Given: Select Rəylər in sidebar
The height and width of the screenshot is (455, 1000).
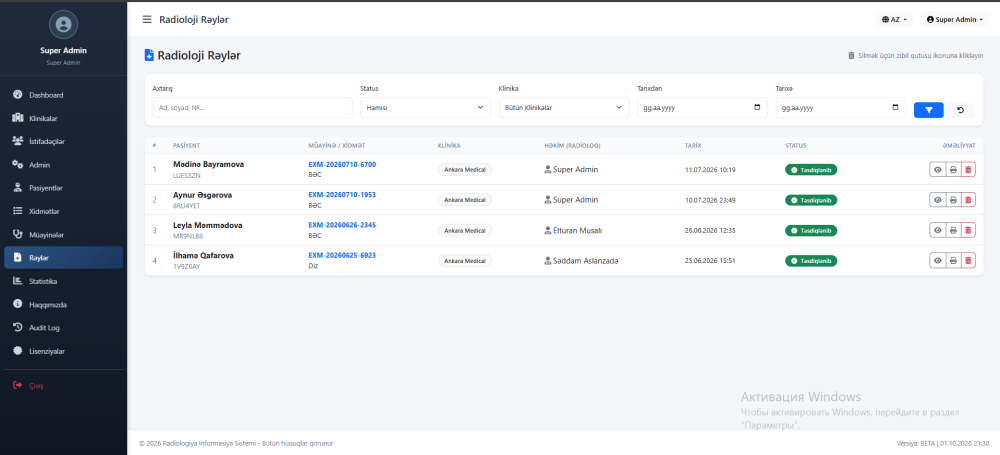Looking at the screenshot, I should (63, 258).
